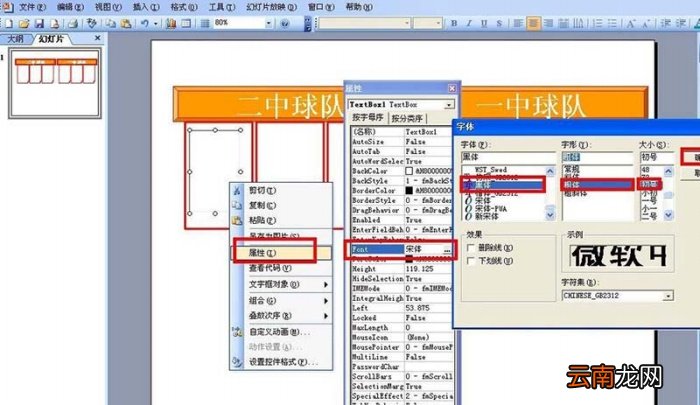
Task: Click the Numbered list icon
Action: [x=597, y=23]
